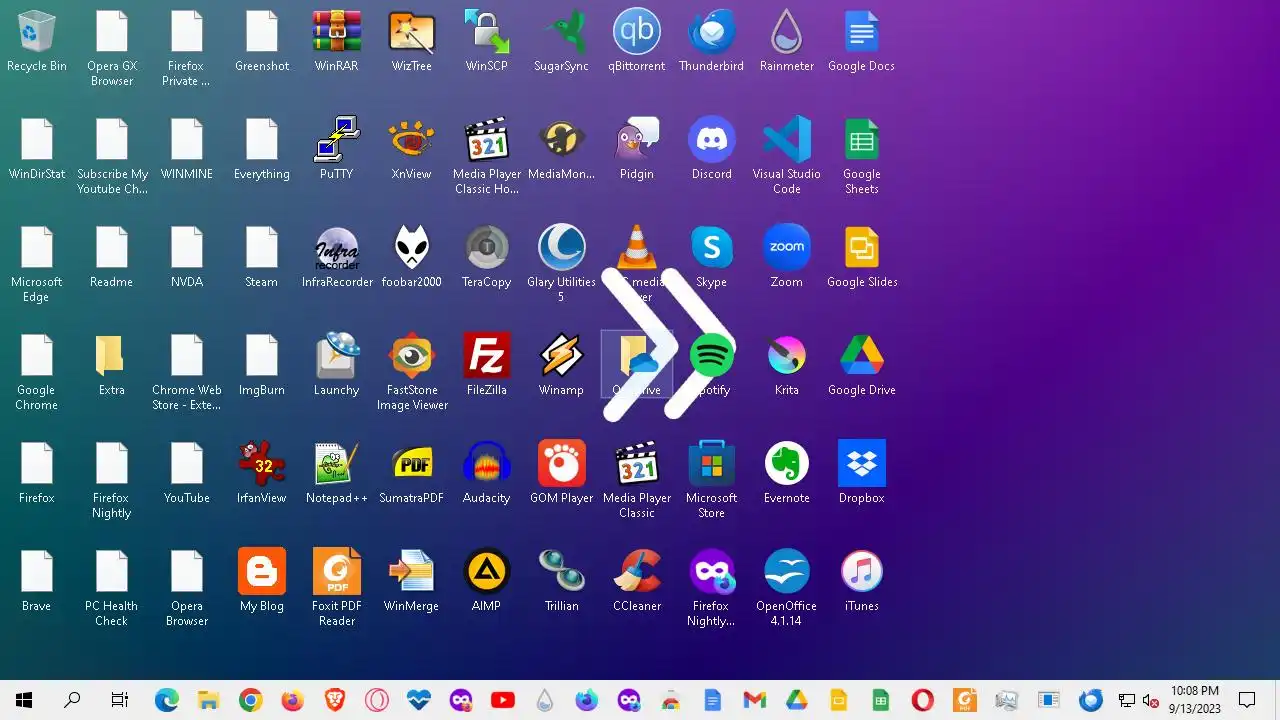This screenshot has width=1280, height=720.
Task: Open the TeraCopy desktop icon
Action: pyautogui.click(x=487, y=257)
